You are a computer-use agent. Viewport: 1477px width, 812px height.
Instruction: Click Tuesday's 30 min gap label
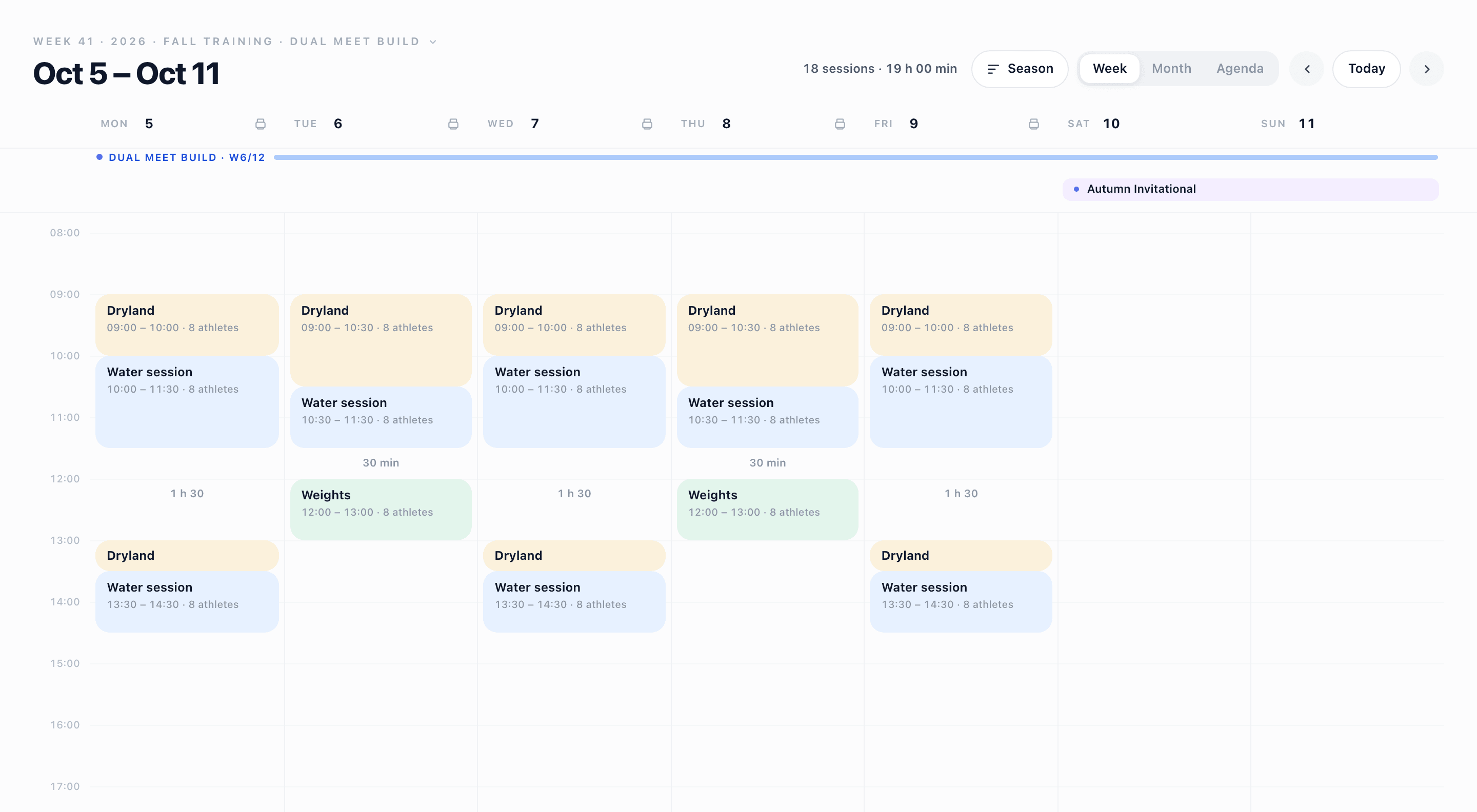[x=381, y=462]
